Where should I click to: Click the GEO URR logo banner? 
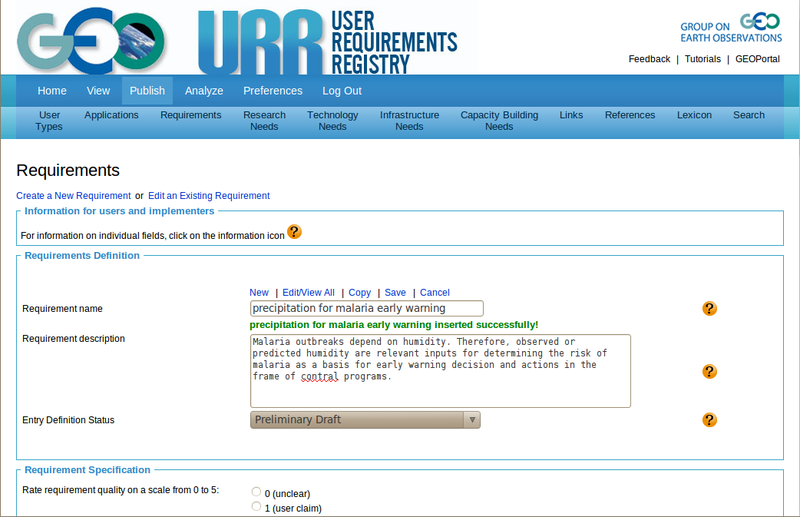238,39
